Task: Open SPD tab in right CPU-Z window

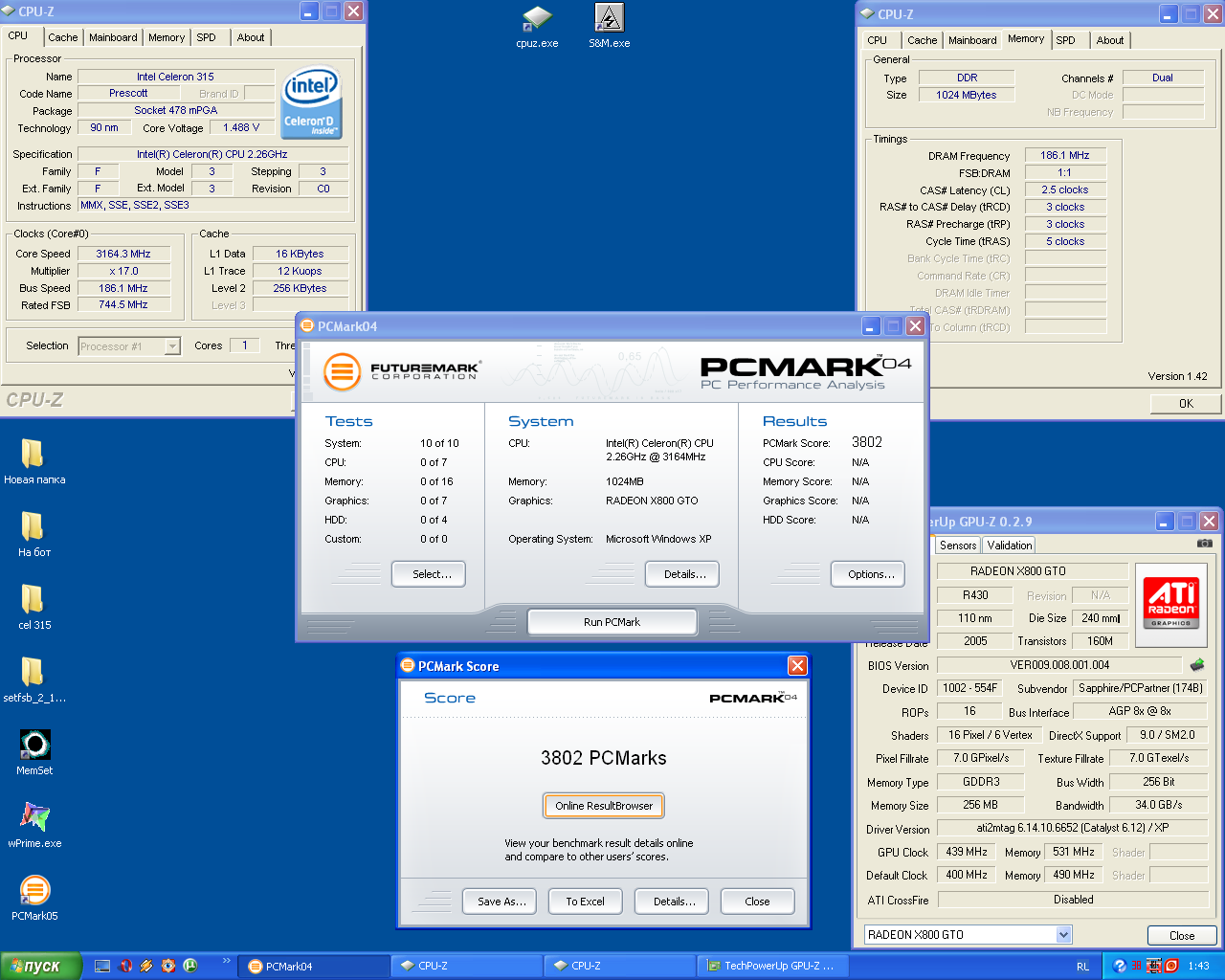Action: point(1066,40)
